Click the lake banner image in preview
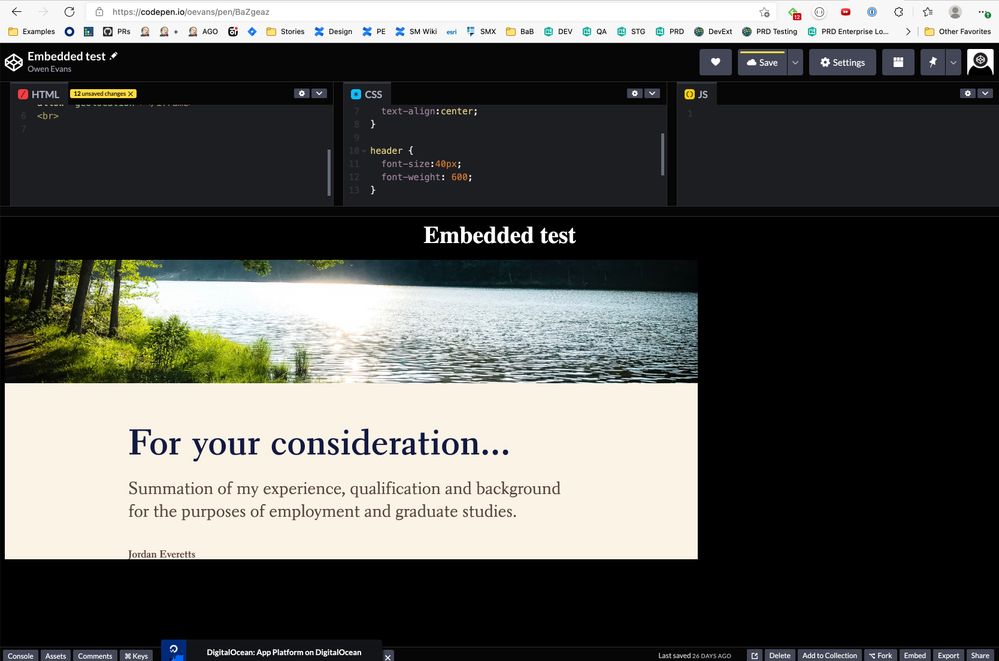The width and height of the screenshot is (999, 661). [351, 321]
